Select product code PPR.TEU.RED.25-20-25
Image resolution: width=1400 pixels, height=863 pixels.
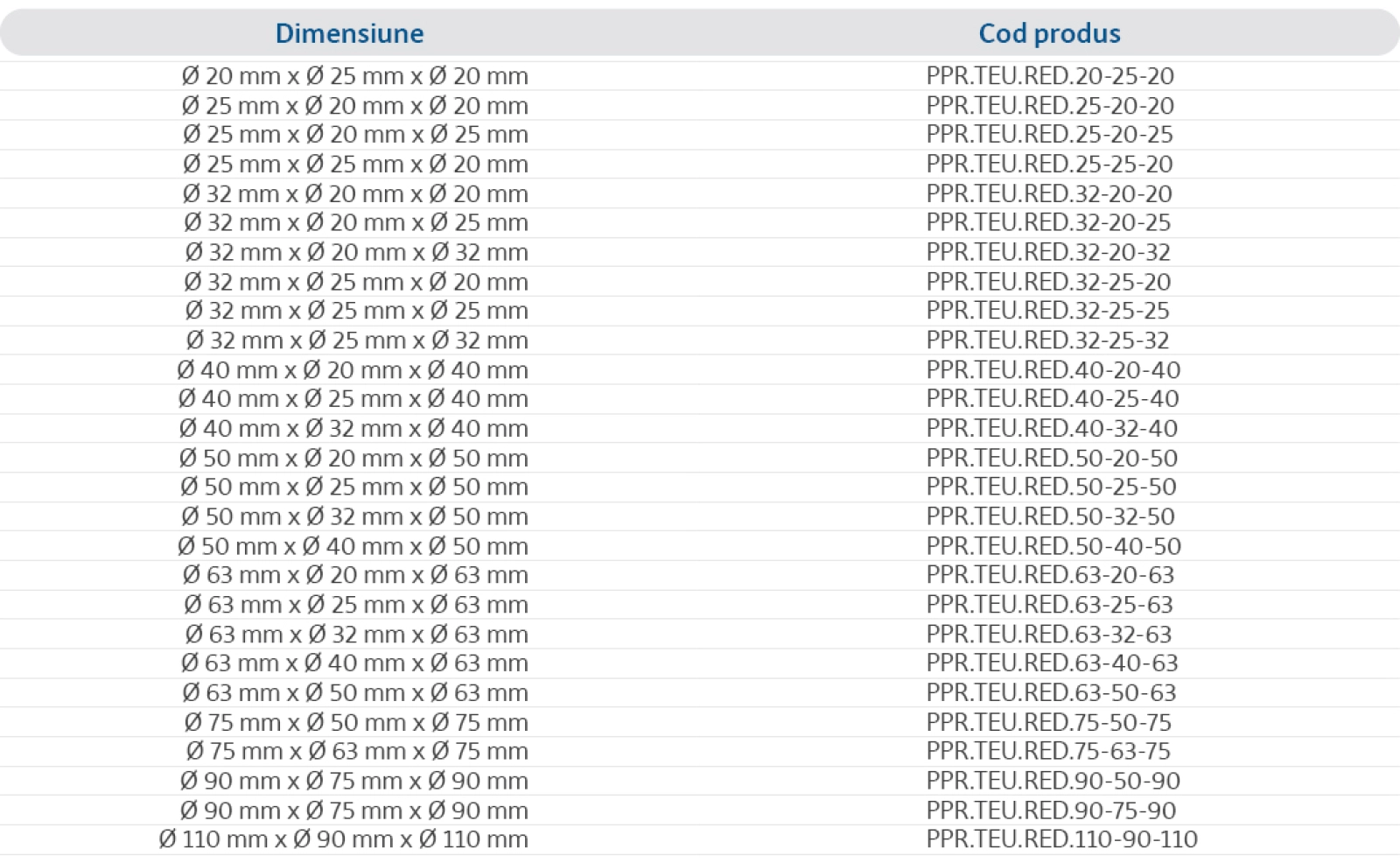point(1049,135)
